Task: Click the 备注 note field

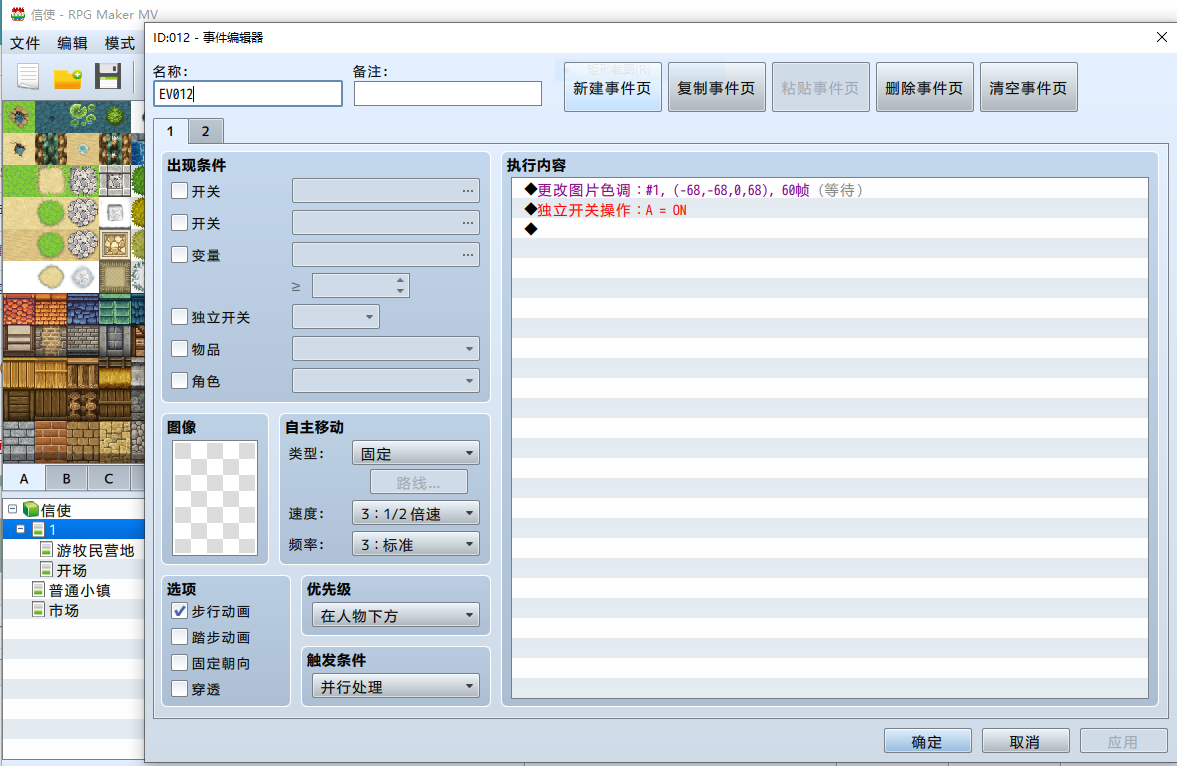Action: pyautogui.click(x=447, y=94)
